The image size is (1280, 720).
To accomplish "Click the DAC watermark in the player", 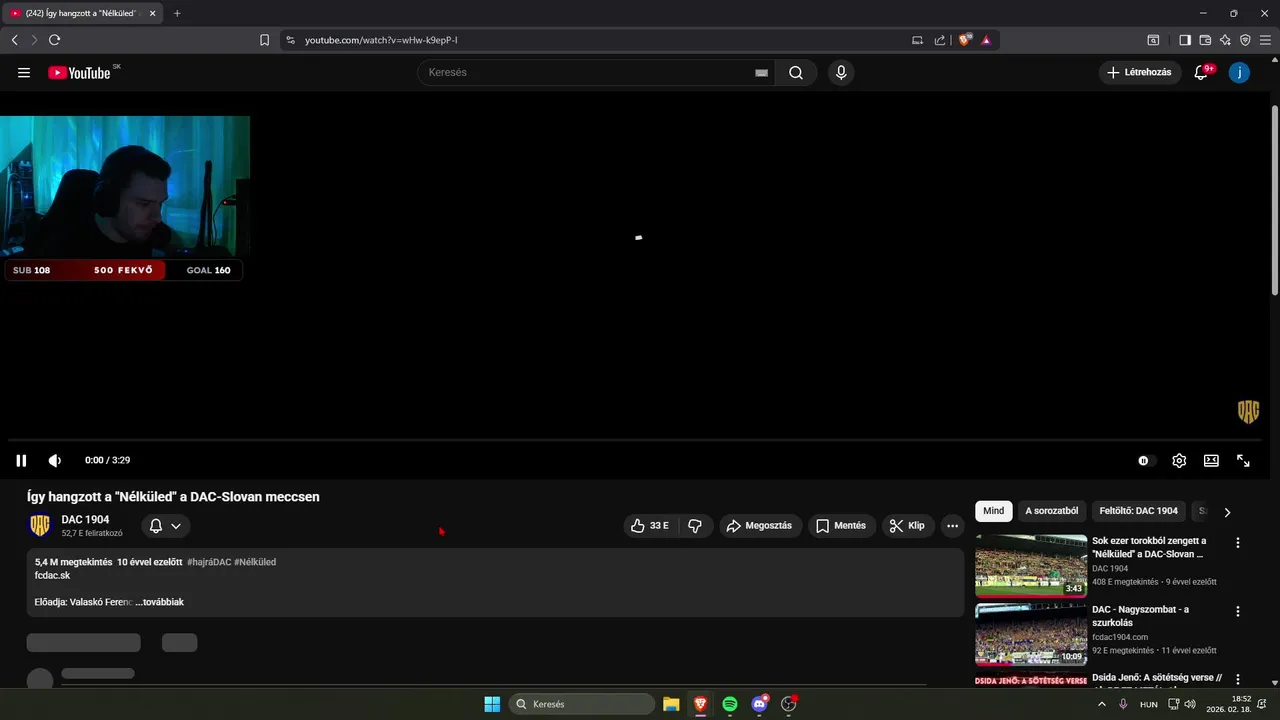I will 1248,412.
